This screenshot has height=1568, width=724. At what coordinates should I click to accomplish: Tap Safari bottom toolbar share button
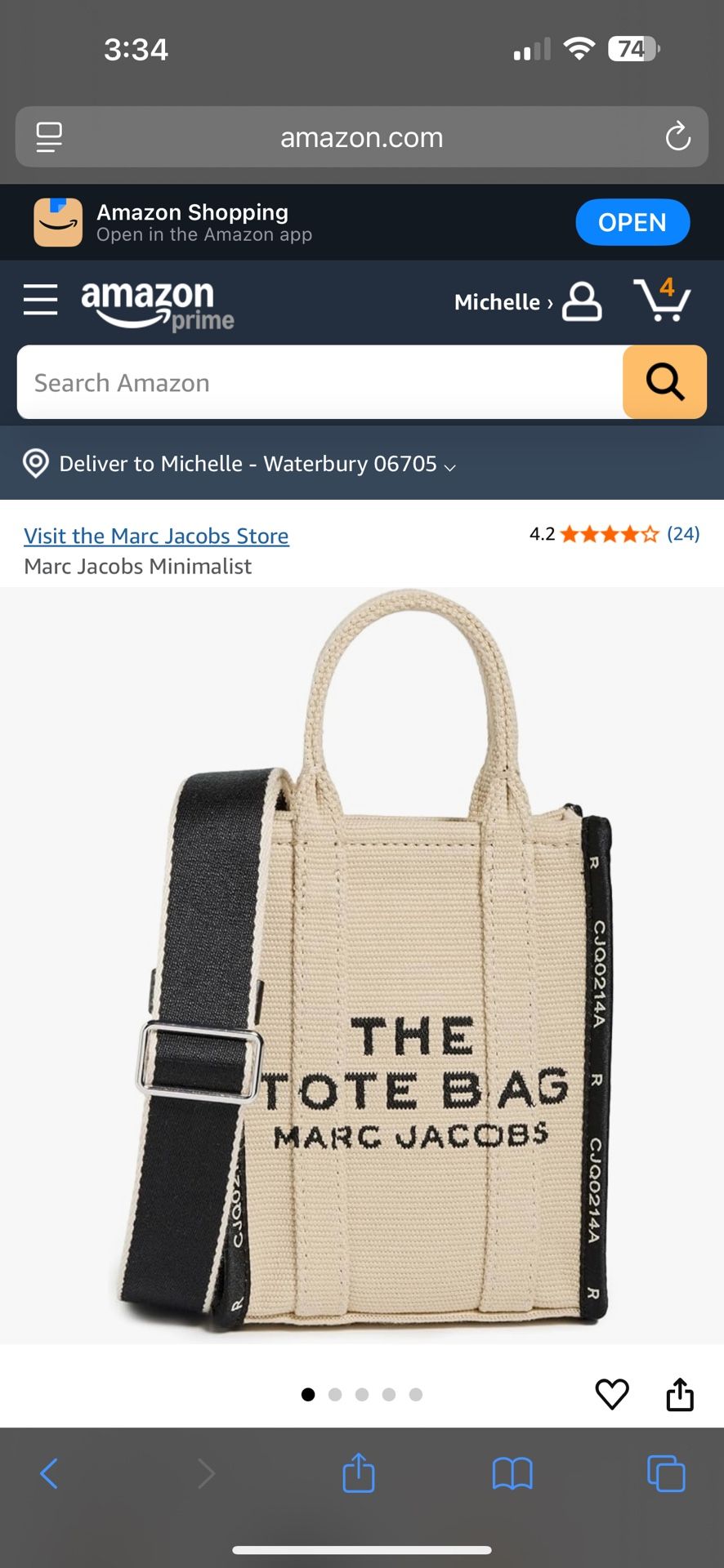click(x=359, y=1472)
